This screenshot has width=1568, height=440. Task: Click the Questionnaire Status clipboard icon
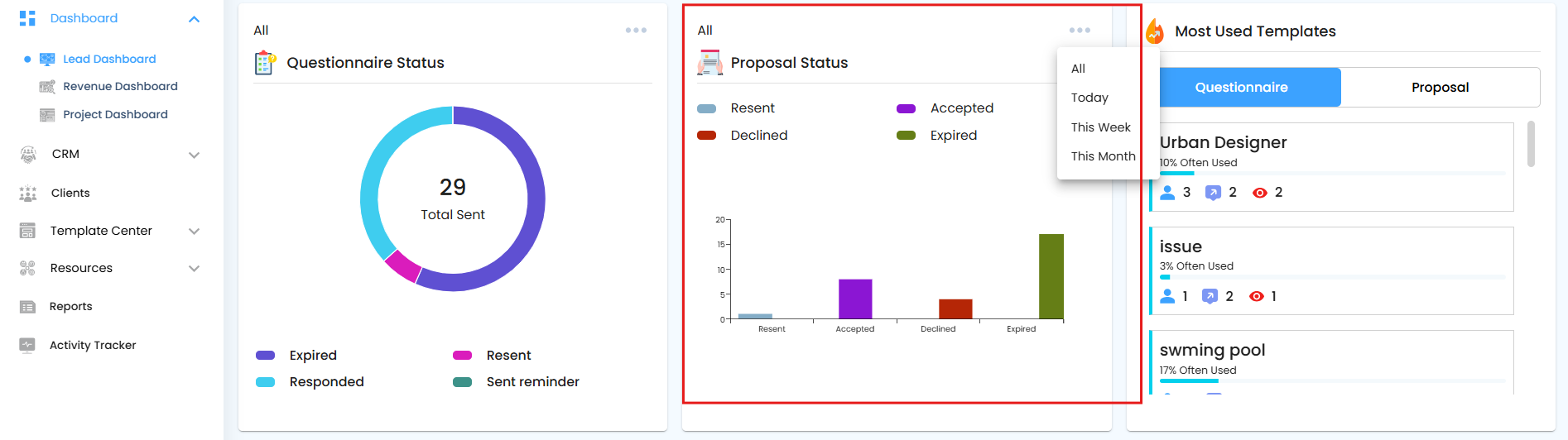point(265,63)
